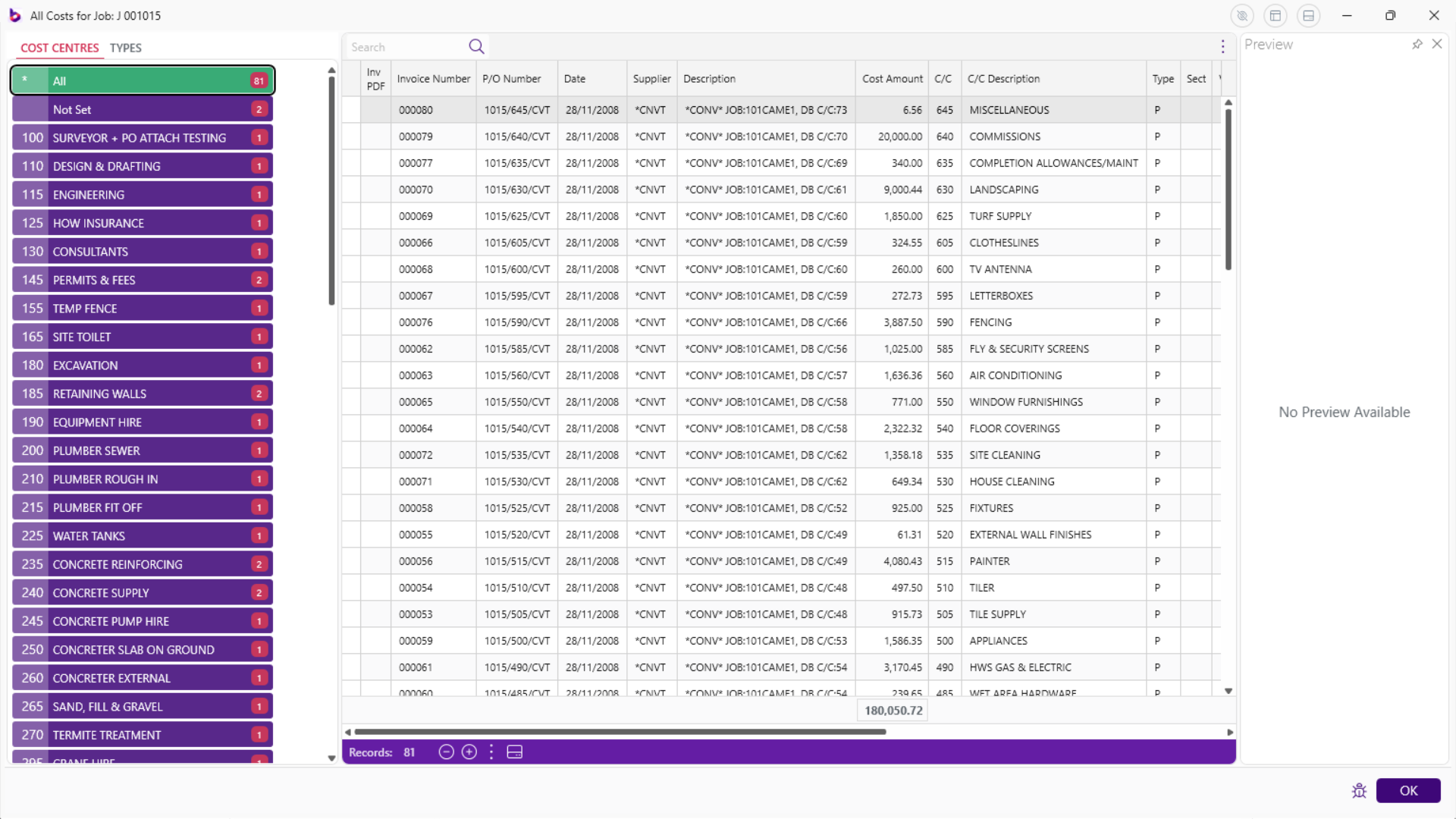Click the sidebar layout icon in title bar

[x=1276, y=16]
